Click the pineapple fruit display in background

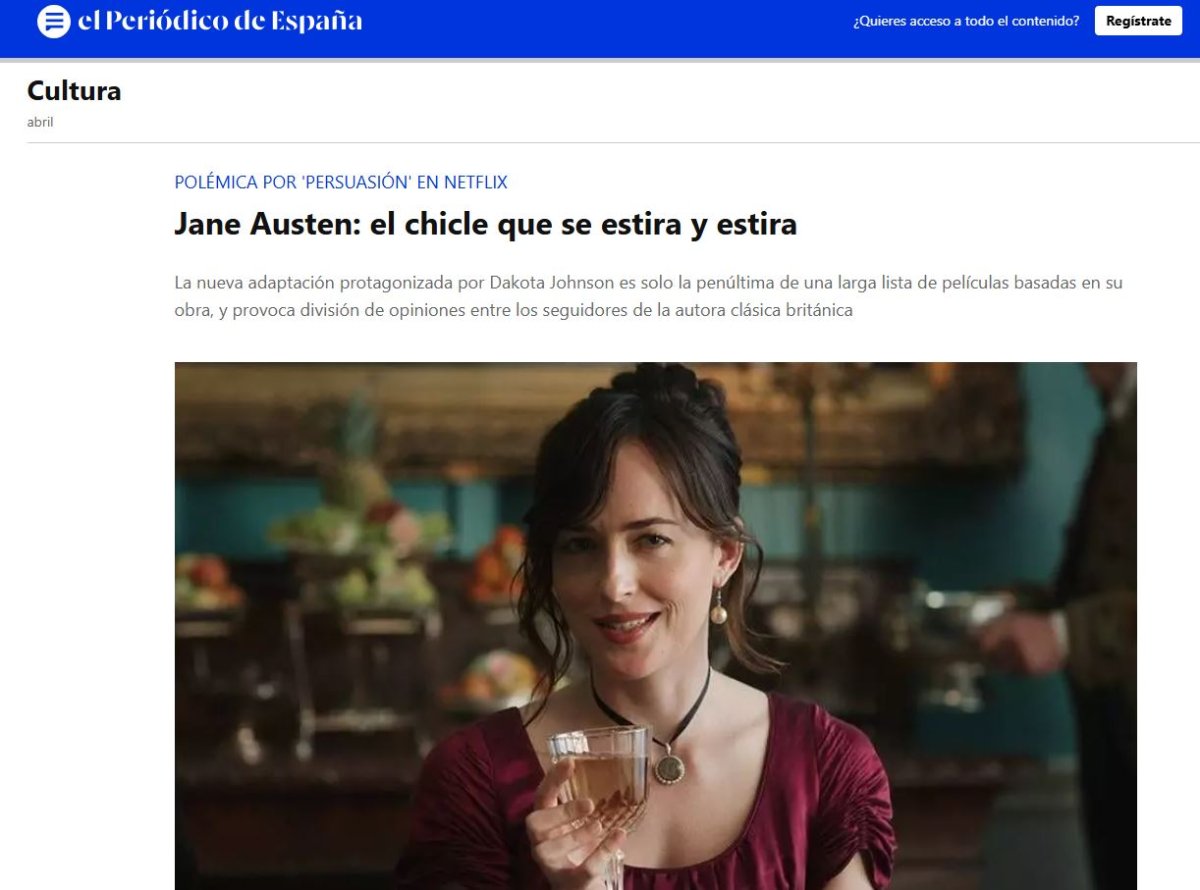coord(351,460)
